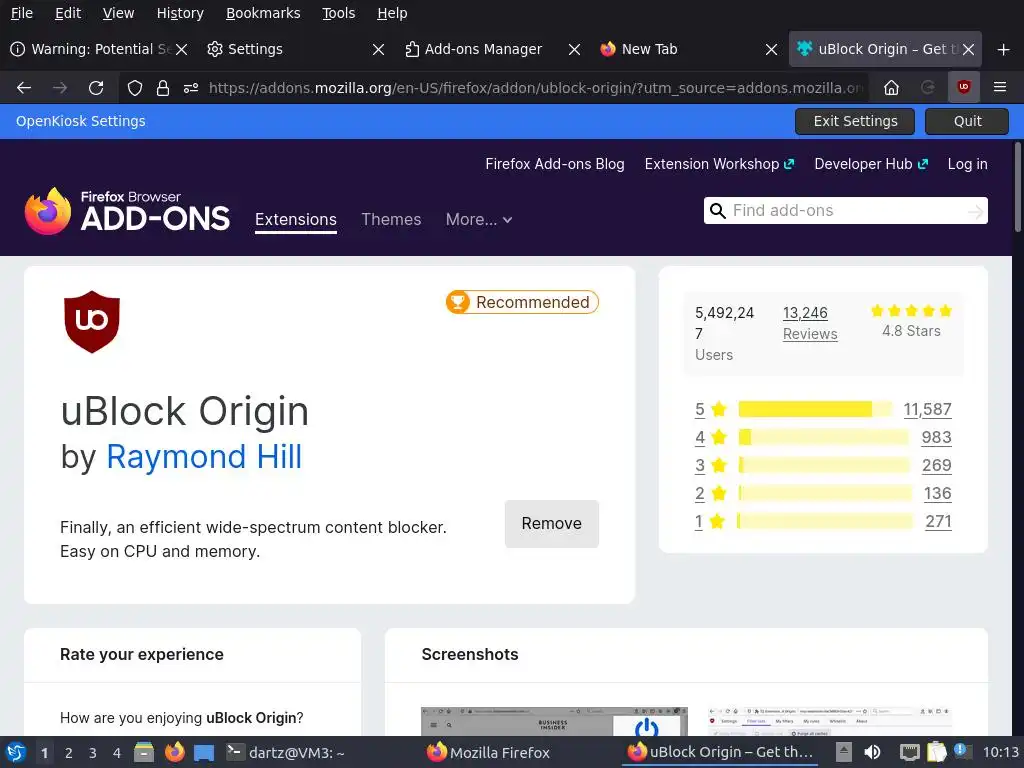Image resolution: width=1024 pixels, height=768 pixels.
Task: Open the dartz@VM3 terminal taskbar entry
Action: click(285, 752)
